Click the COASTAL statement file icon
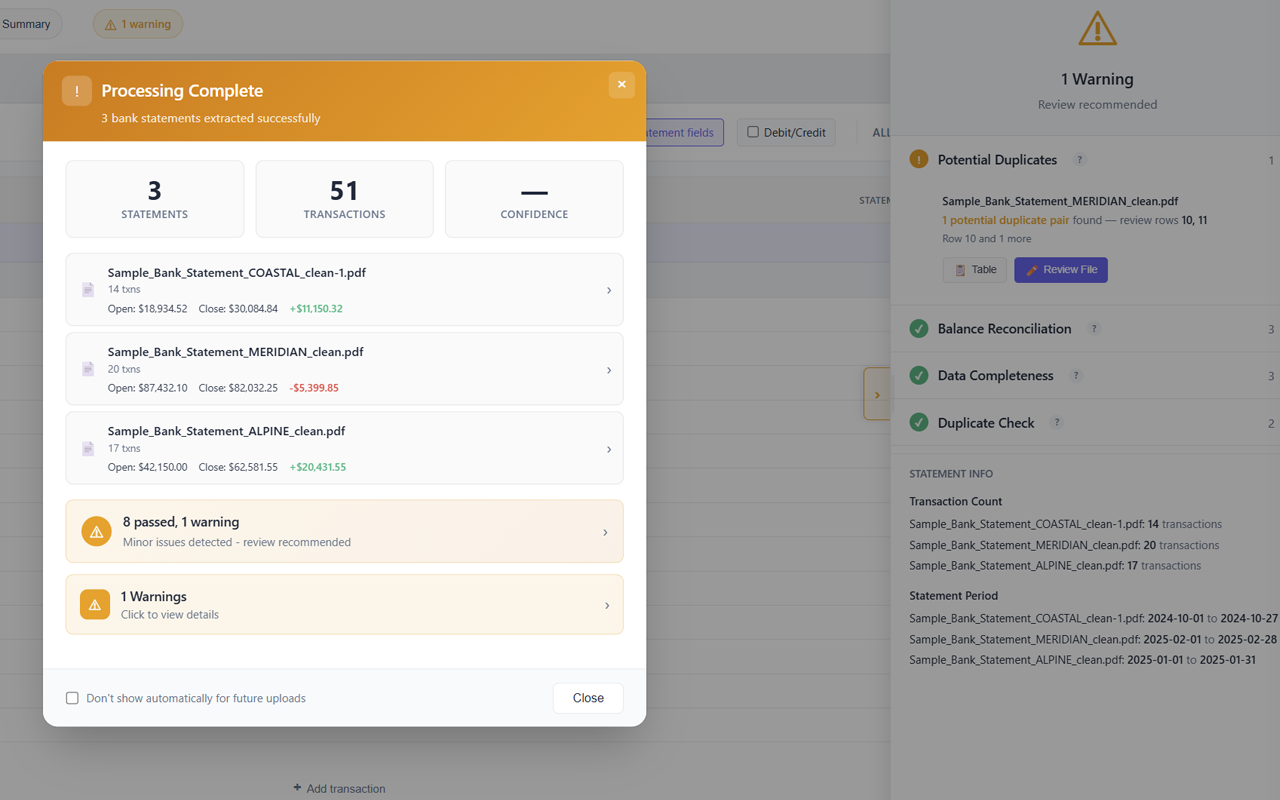 point(88,290)
